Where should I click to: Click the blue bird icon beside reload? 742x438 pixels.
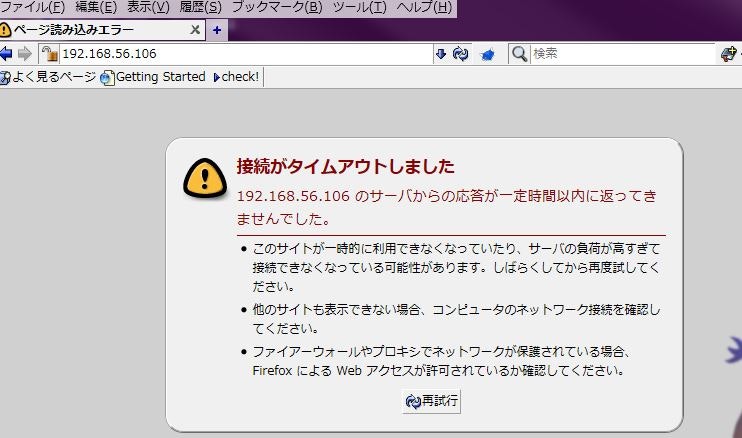(487, 55)
